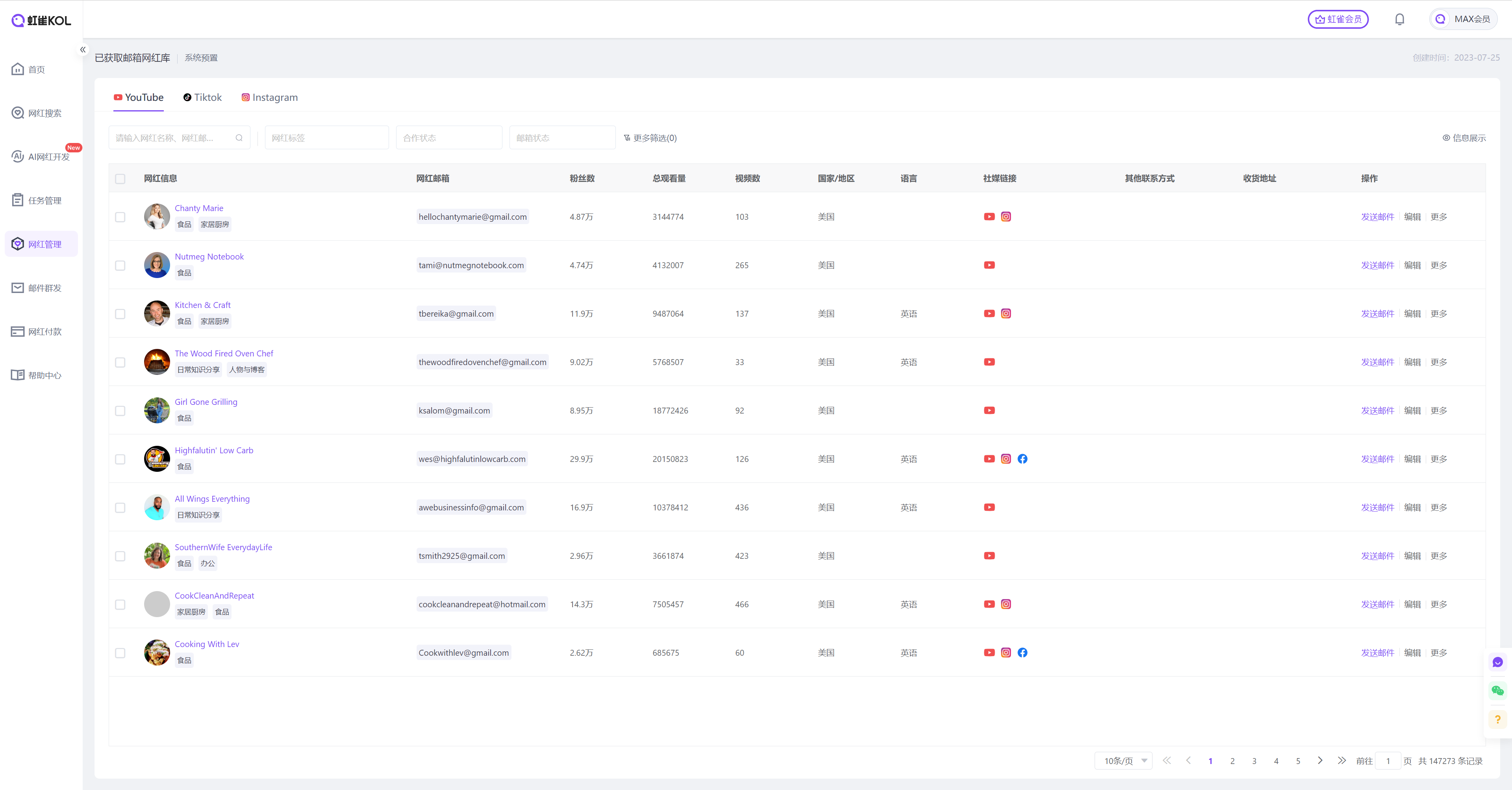
Task: Open 任务管理 in the sidebar
Action: pyautogui.click(x=41, y=200)
